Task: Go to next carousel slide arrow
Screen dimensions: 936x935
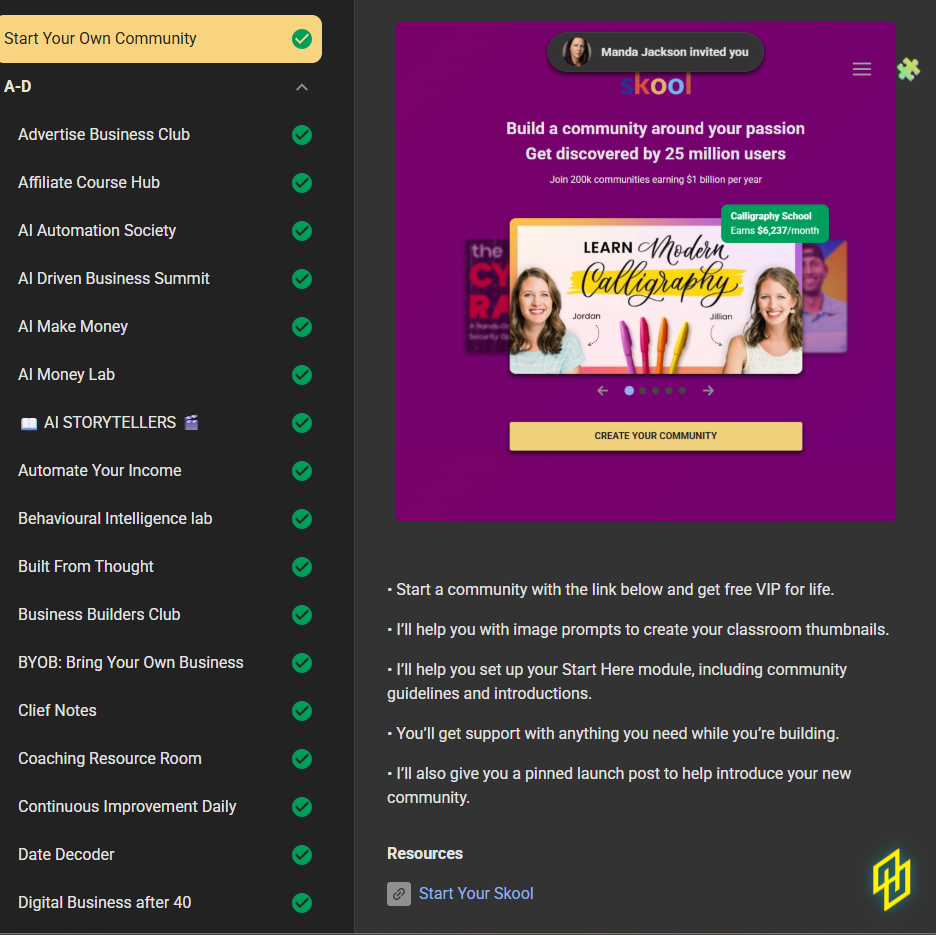Action: pyautogui.click(x=708, y=390)
